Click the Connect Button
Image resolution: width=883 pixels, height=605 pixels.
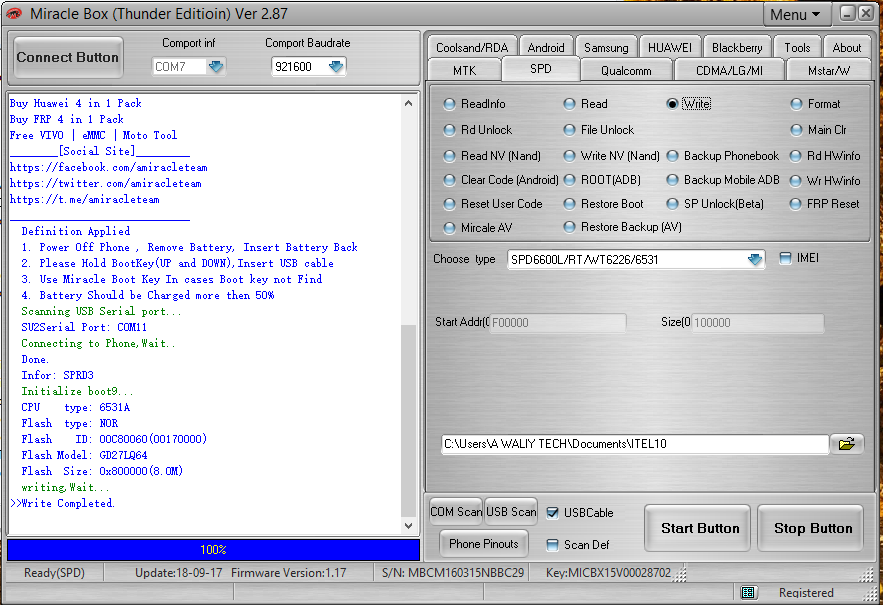[x=68, y=57]
